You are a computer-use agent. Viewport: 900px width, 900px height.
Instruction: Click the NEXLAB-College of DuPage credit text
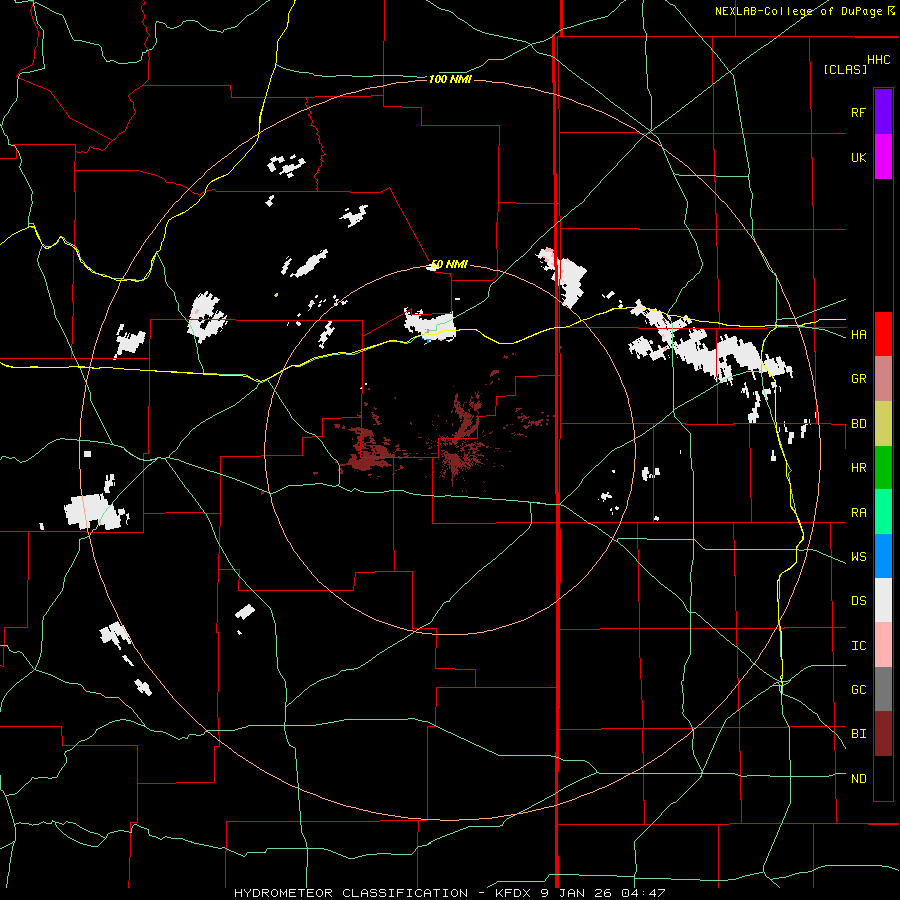point(798,11)
